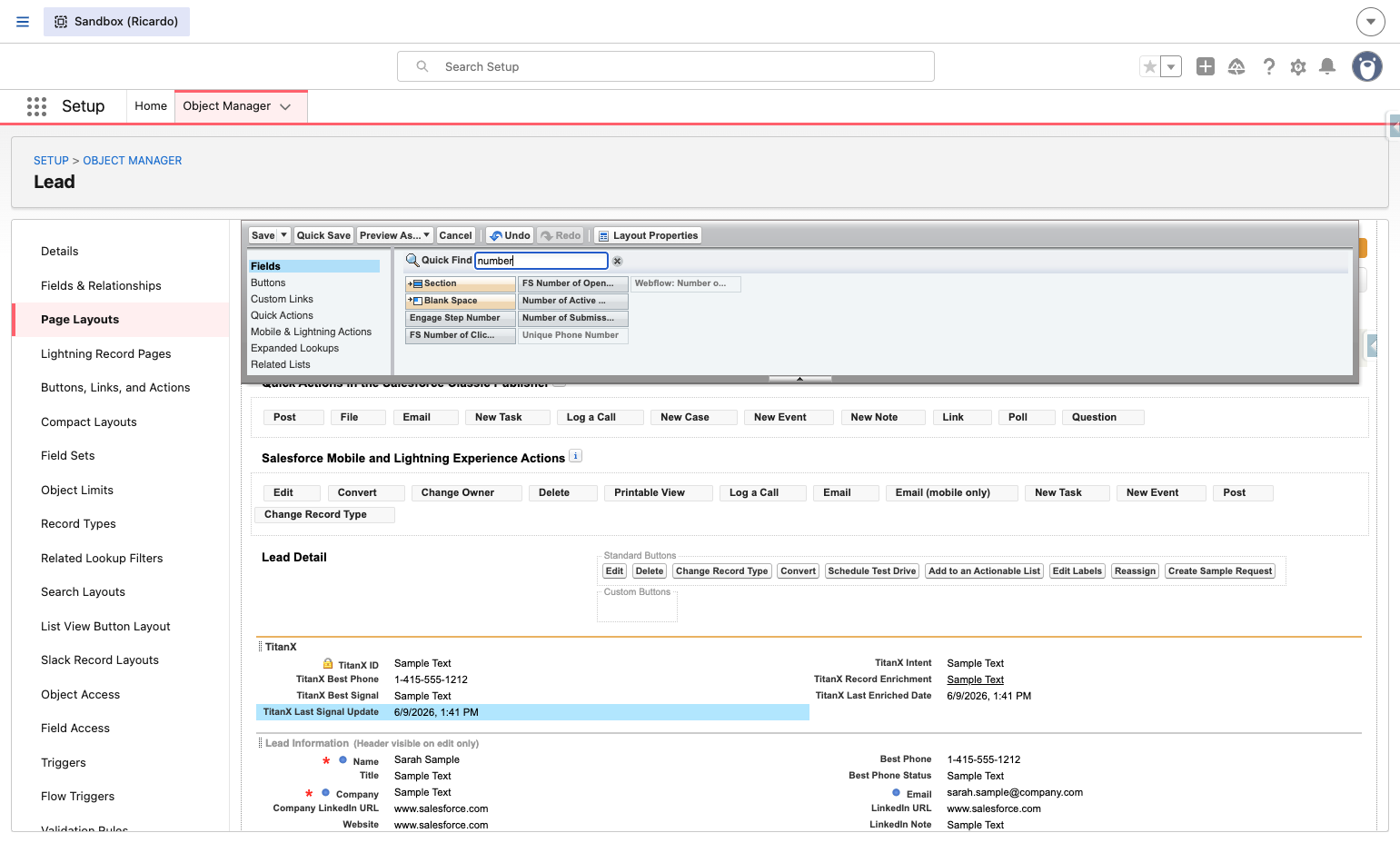Click the Quick Save button

point(323,235)
